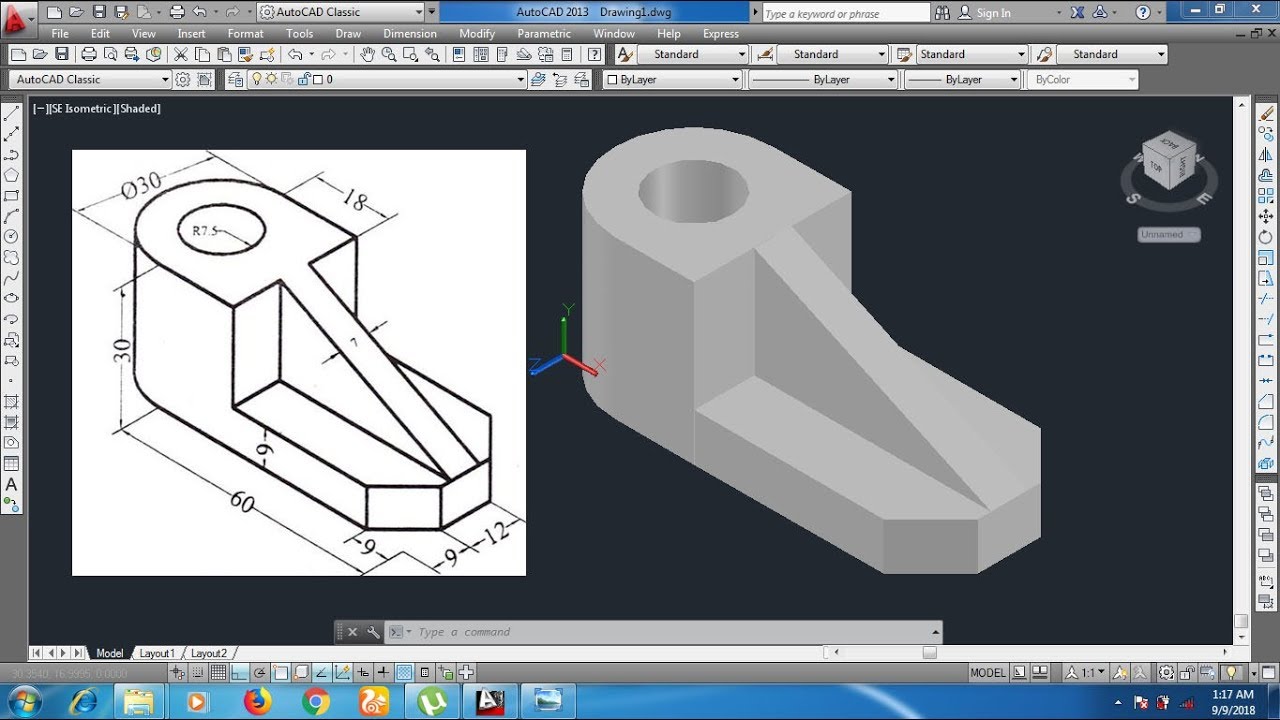
Task: Open Layer Properties Manager icon
Action: [x=235, y=79]
